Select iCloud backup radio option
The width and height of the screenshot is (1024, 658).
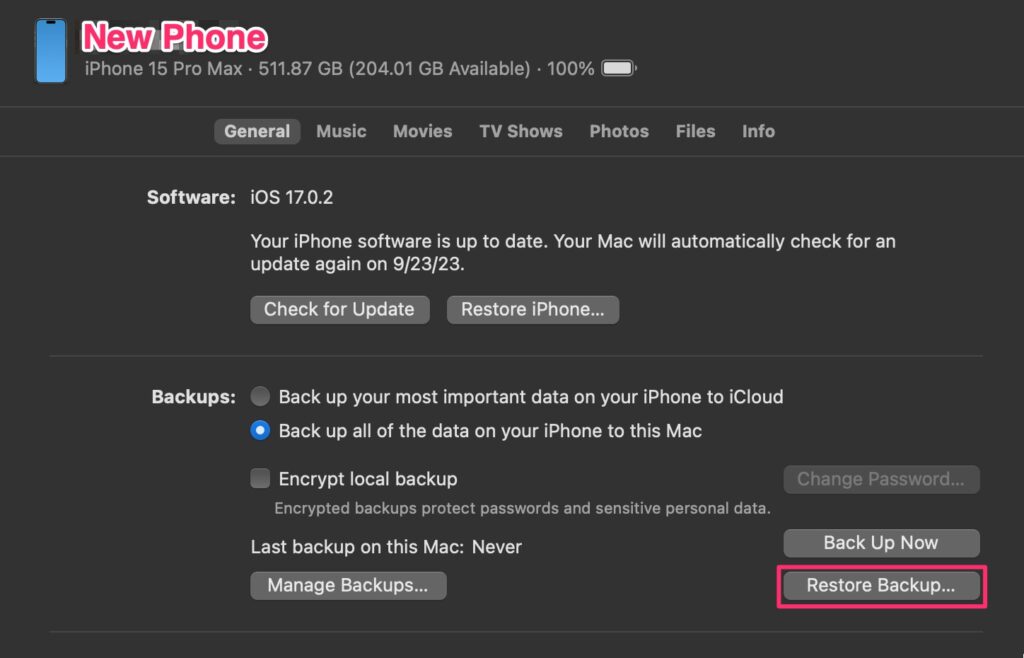pos(260,397)
